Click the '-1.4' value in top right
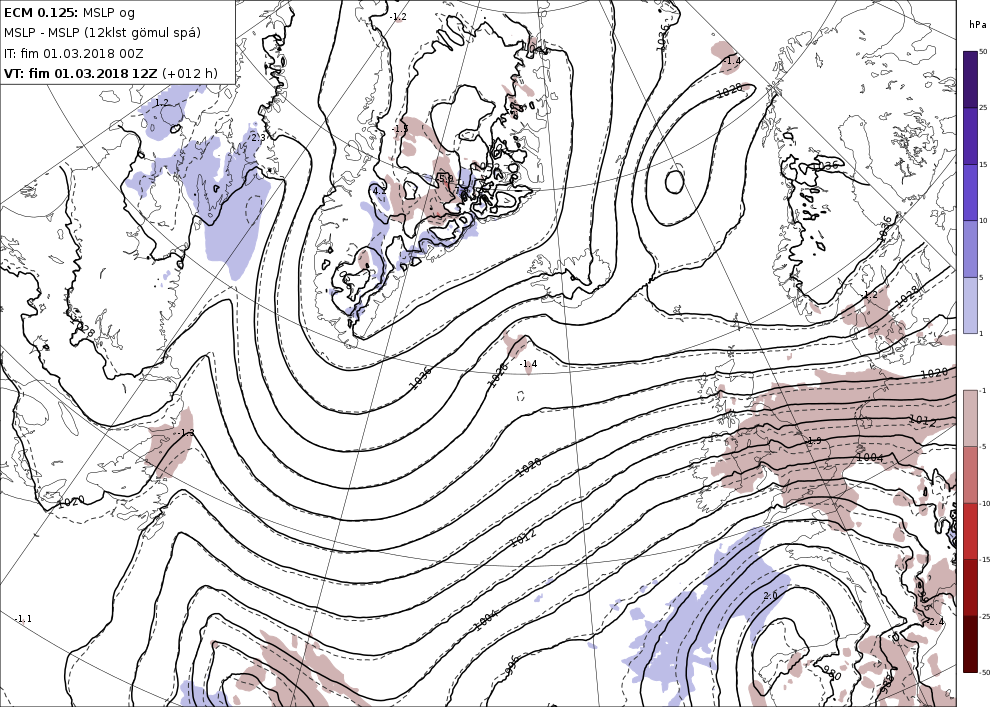 [733, 61]
